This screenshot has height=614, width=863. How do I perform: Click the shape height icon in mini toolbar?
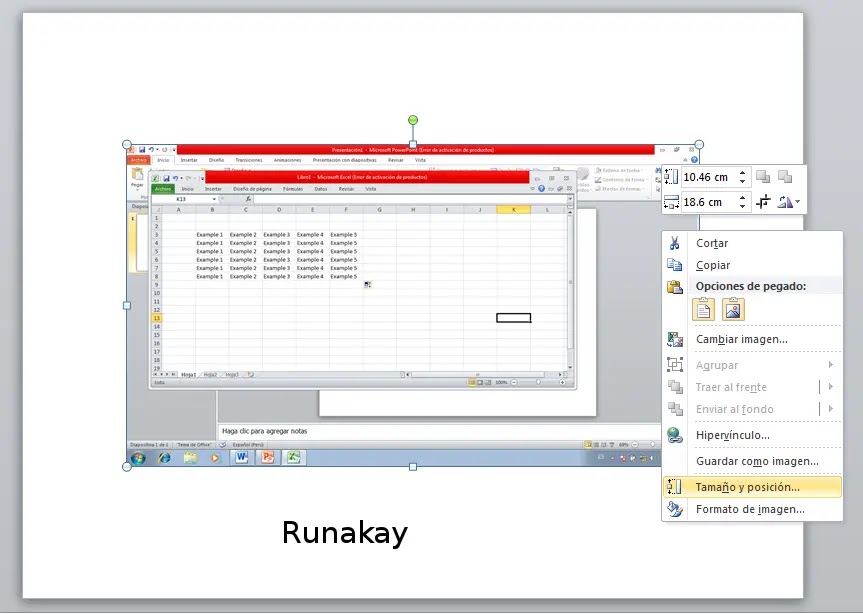tap(671, 177)
